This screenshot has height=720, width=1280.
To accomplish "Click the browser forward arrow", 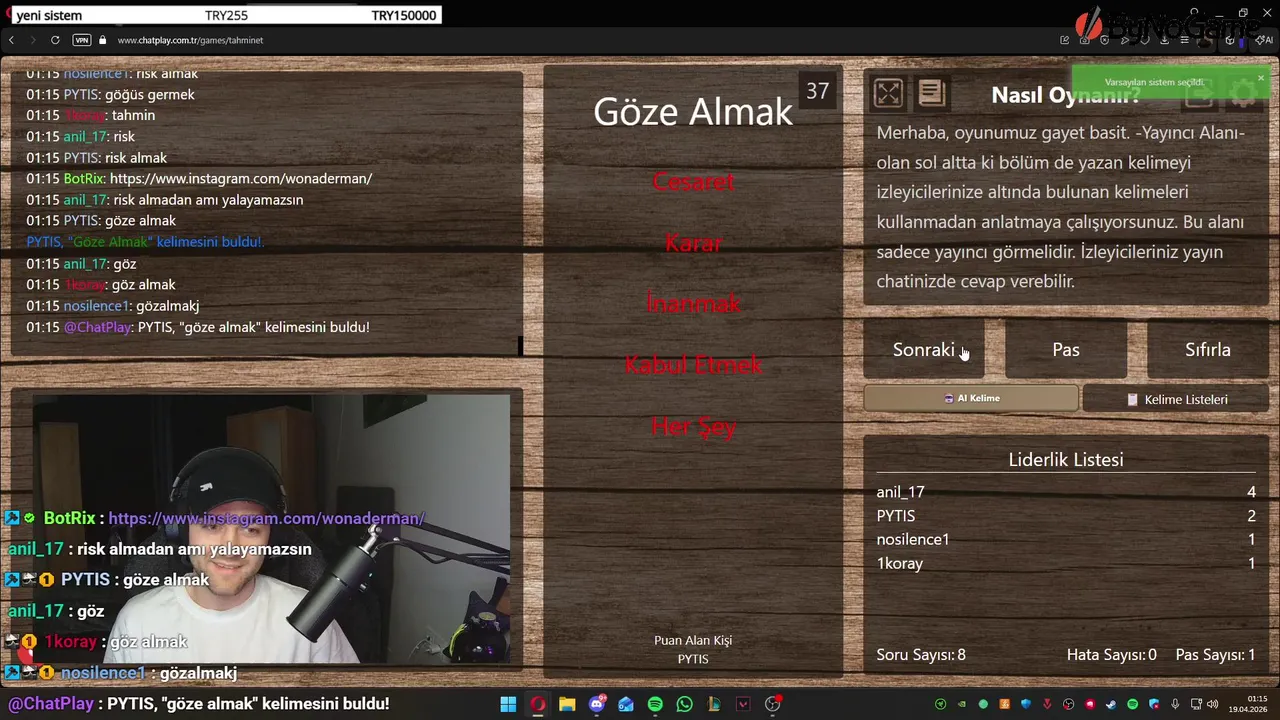I will (32, 40).
